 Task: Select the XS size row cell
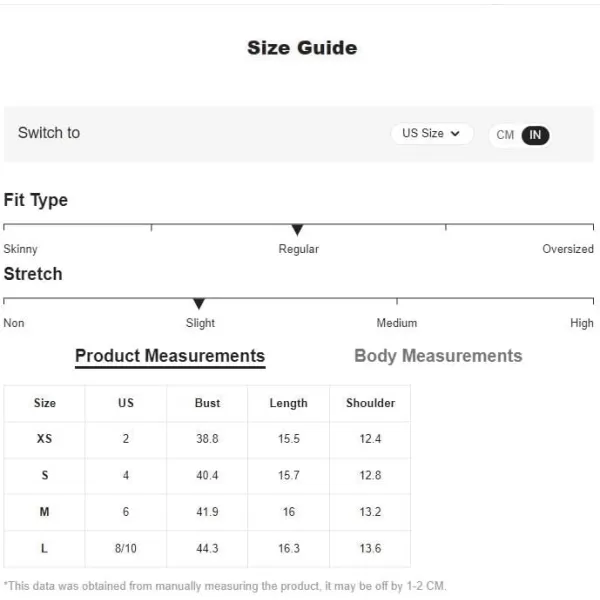[x=44, y=439]
